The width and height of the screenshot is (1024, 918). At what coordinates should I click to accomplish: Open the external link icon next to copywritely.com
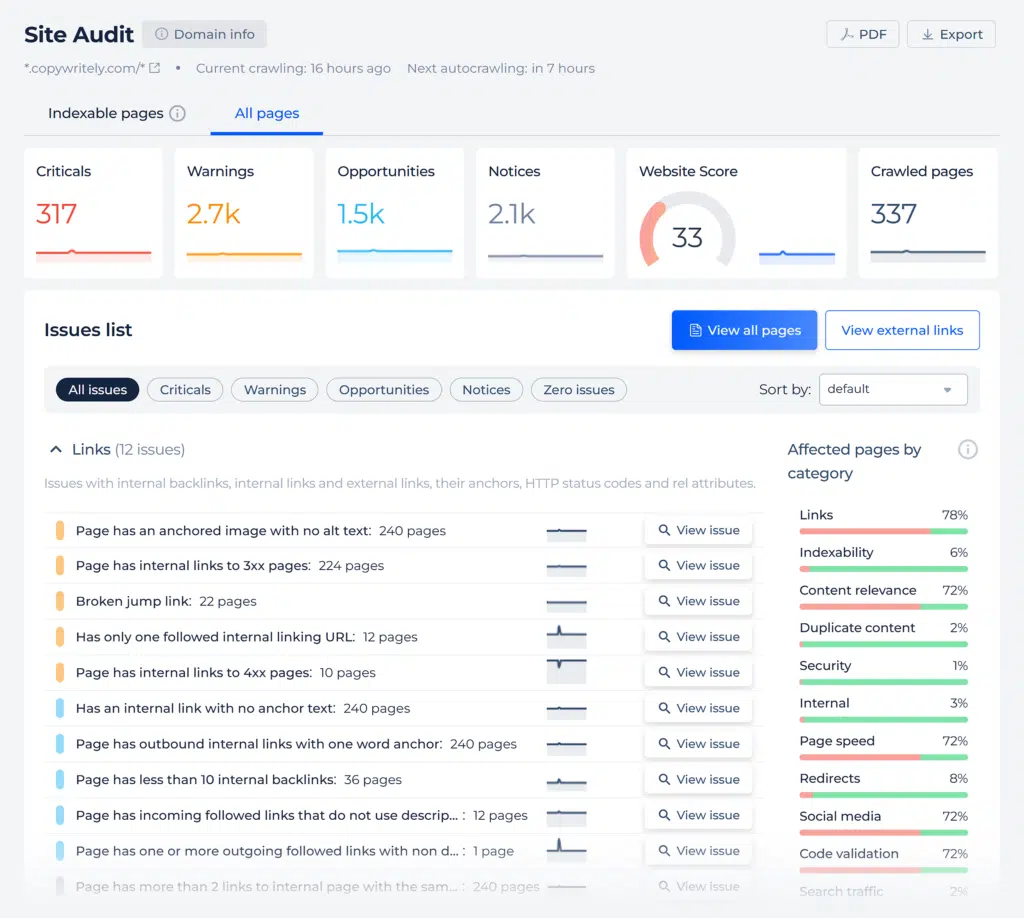[x=154, y=69]
